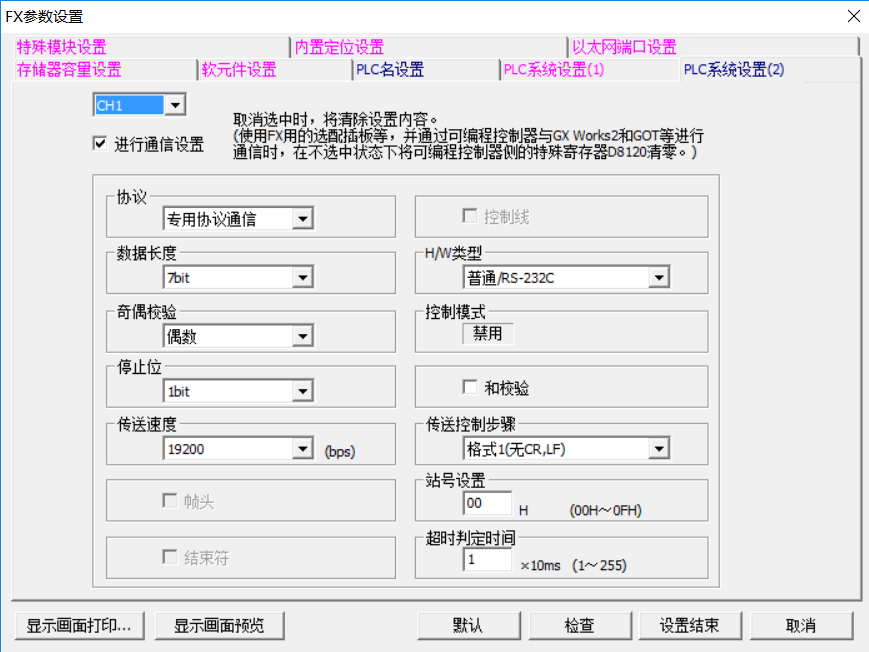Expand the 传送控制步骤 format dropdown
Viewport: 869px width, 652px height.
tap(657, 449)
